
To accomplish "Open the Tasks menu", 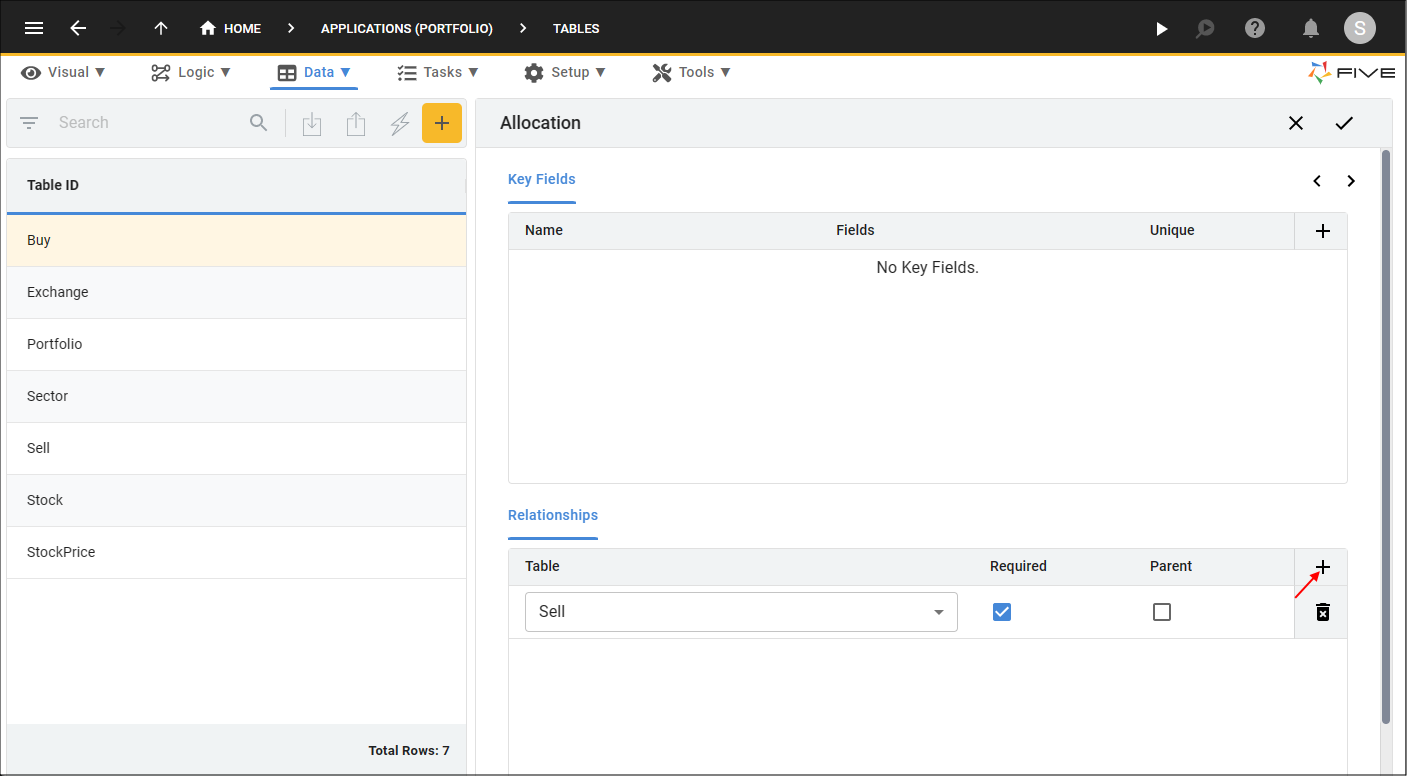I will click(x=438, y=72).
